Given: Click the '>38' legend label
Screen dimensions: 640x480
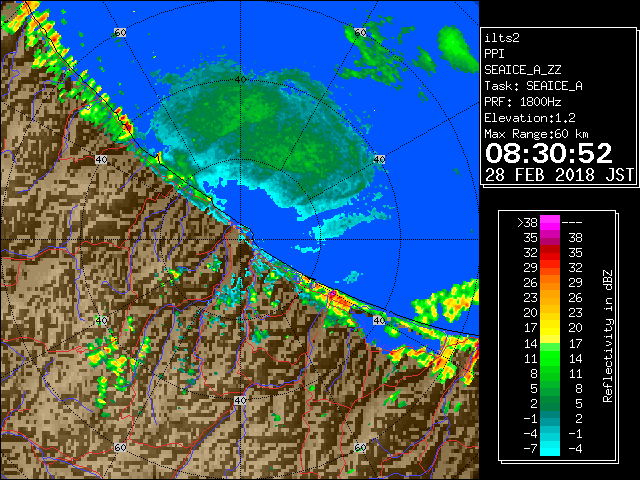Looking at the screenshot, I should pyautogui.click(x=527, y=223).
